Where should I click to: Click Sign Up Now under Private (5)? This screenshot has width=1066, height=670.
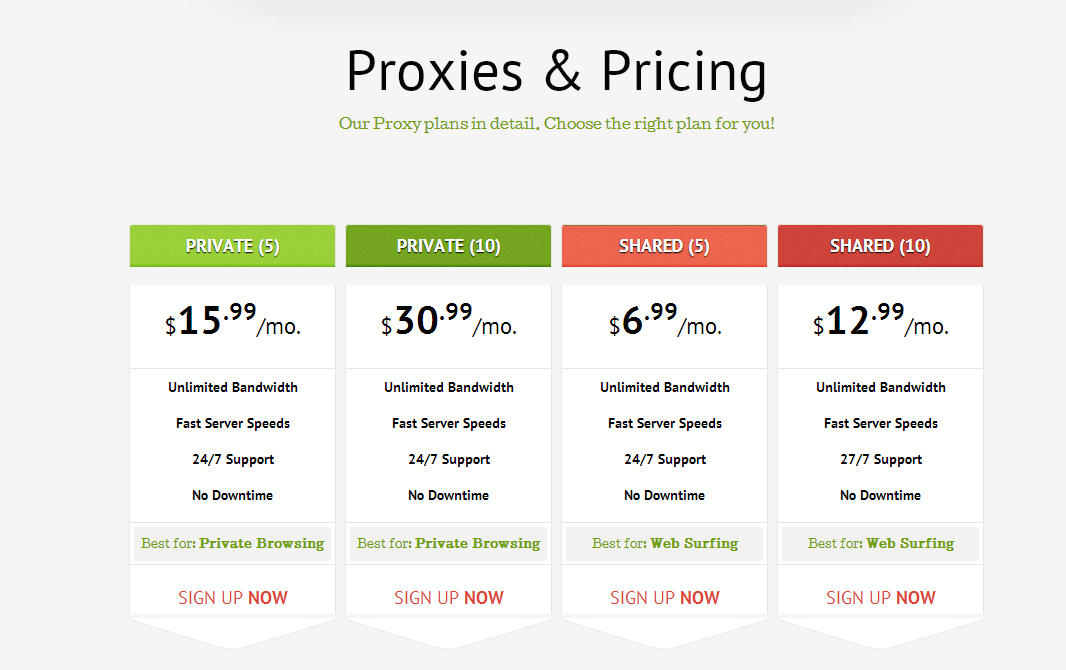pos(233,597)
